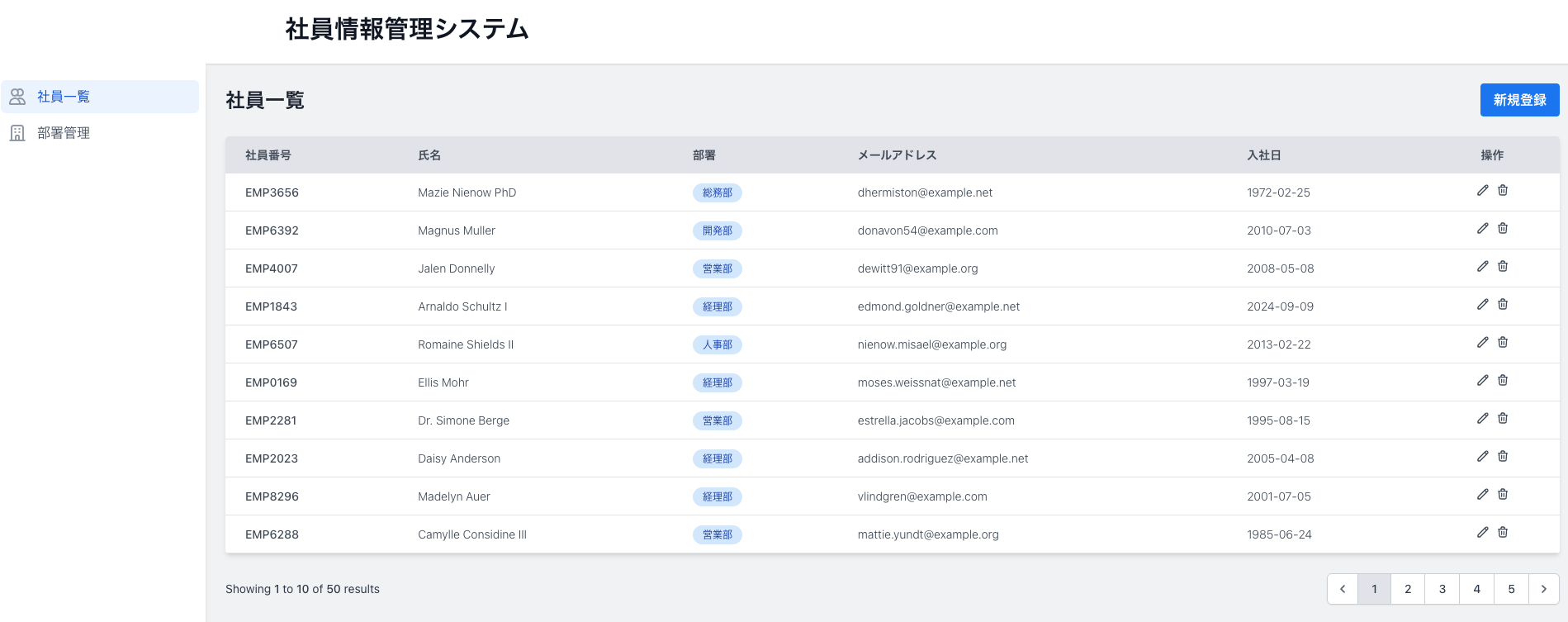Viewport: 1568px width, 622px height.
Task: Edit Magnus Muller's record
Action: pyautogui.click(x=1483, y=229)
